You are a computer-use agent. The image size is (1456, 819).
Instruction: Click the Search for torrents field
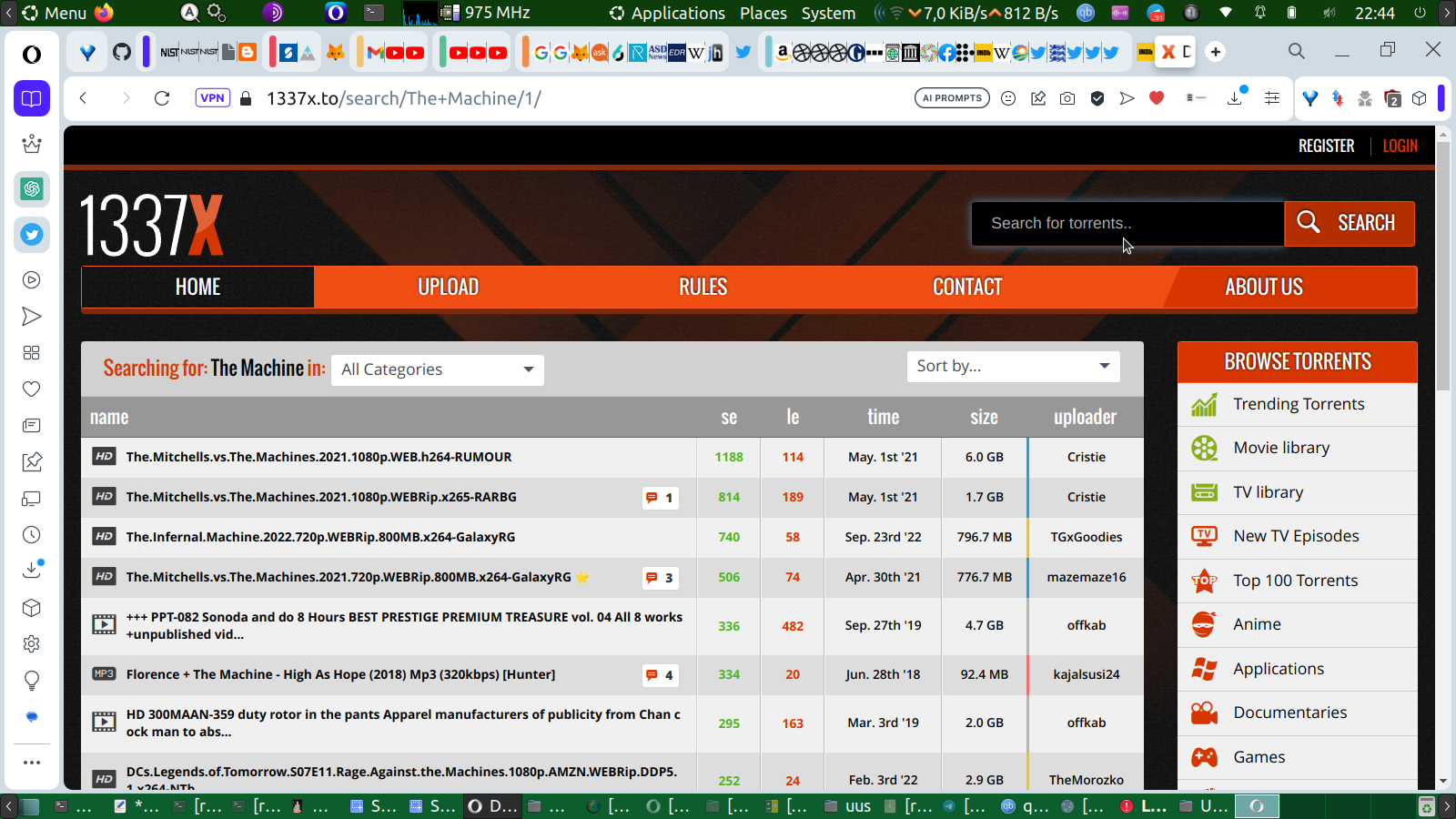pos(1127,224)
